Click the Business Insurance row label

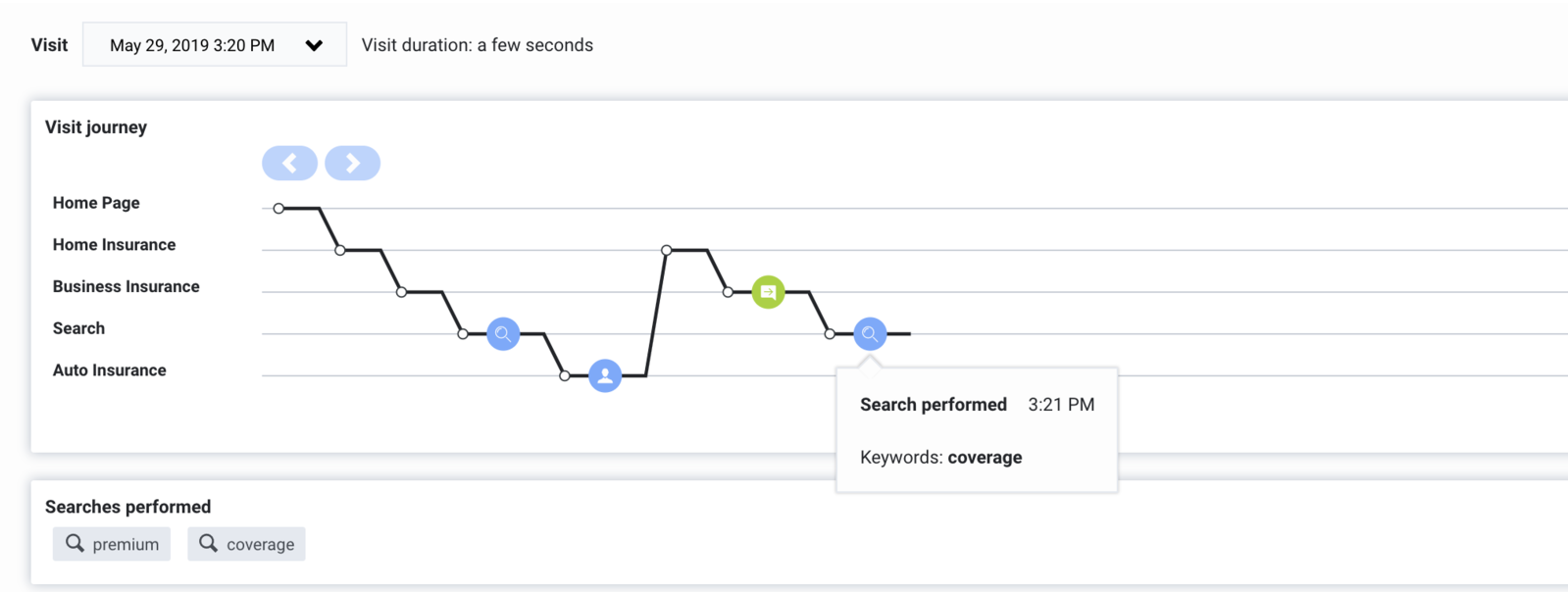coord(126,286)
